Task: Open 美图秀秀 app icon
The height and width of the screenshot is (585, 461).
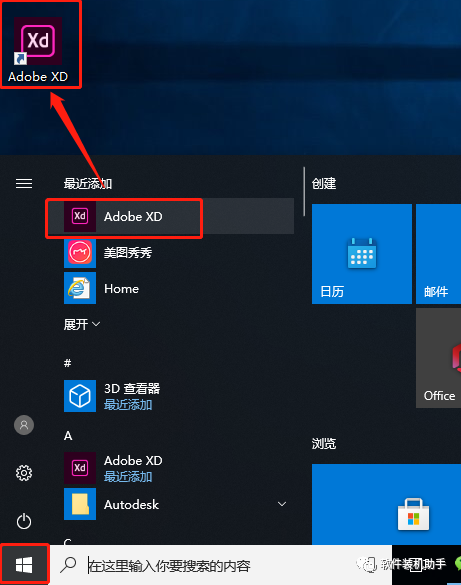Action: tap(80, 252)
